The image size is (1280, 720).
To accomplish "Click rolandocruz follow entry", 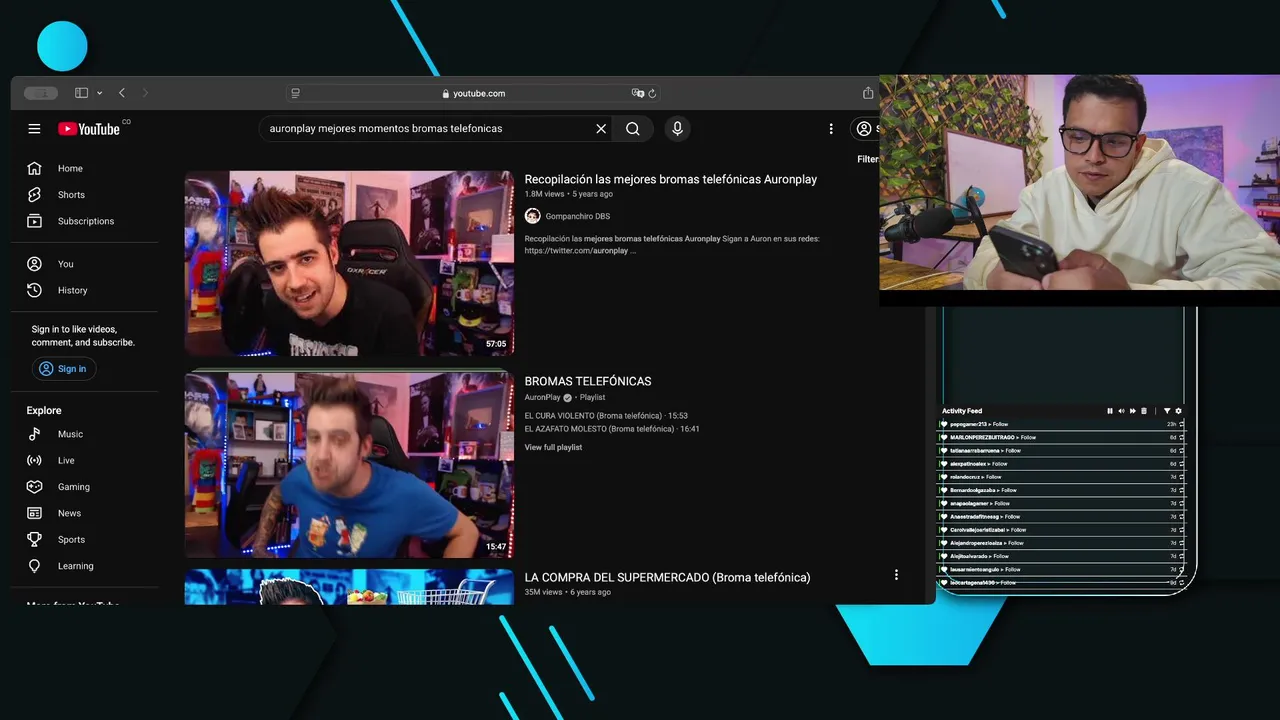I will (x=1062, y=477).
